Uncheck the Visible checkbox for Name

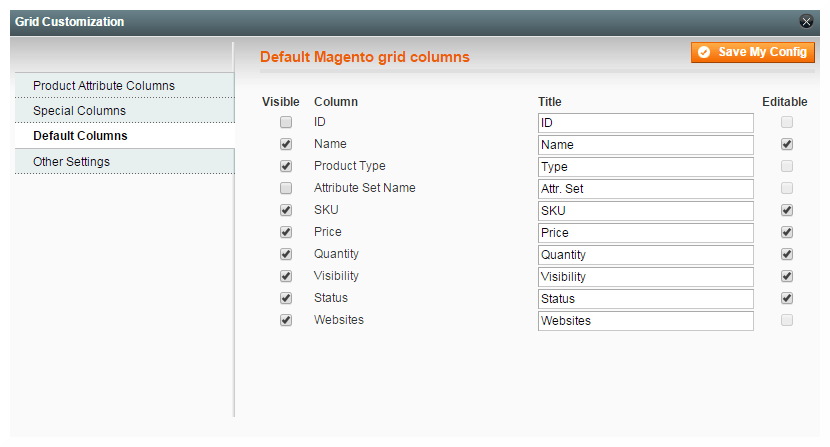[x=286, y=144]
